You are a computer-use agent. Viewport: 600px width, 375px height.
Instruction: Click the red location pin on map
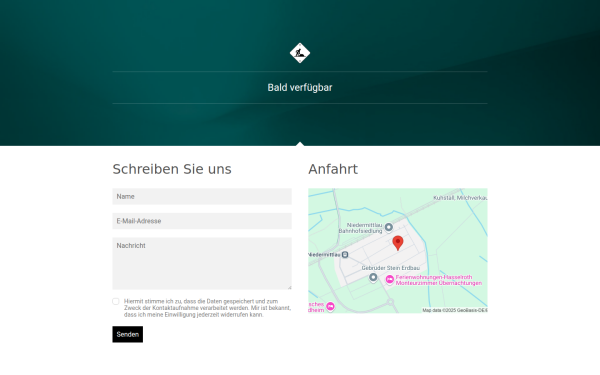[x=398, y=243]
